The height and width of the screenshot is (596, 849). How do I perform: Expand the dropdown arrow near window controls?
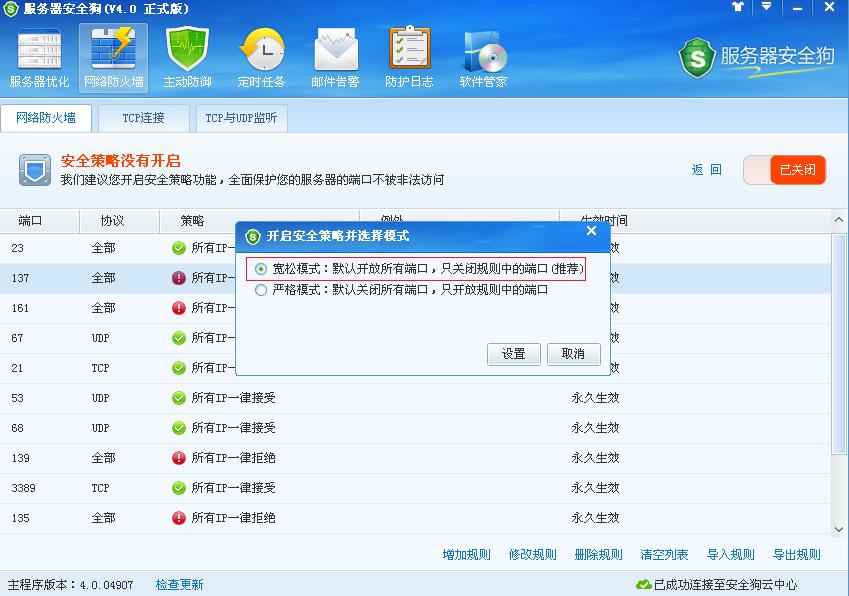[766, 9]
